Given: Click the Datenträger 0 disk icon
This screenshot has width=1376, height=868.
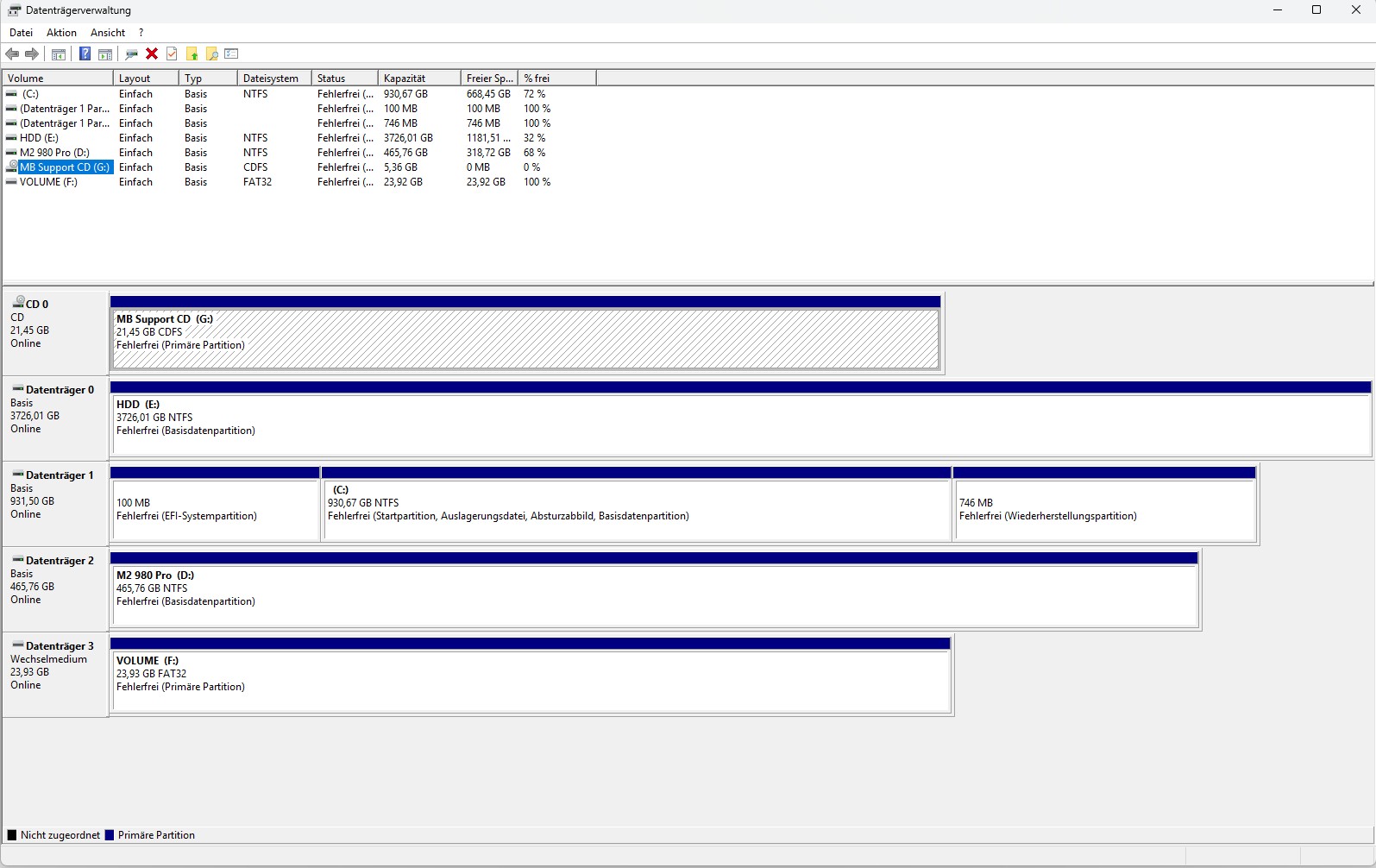Looking at the screenshot, I should click(x=17, y=389).
